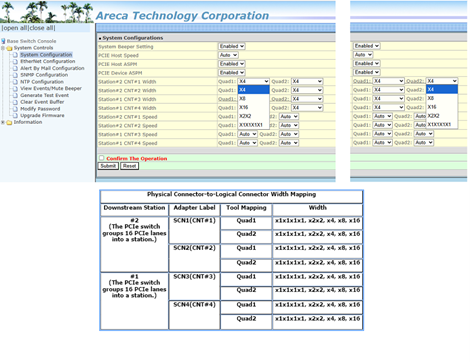
Task: Click the page icon beside Modify Password
Action: coord(15,109)
